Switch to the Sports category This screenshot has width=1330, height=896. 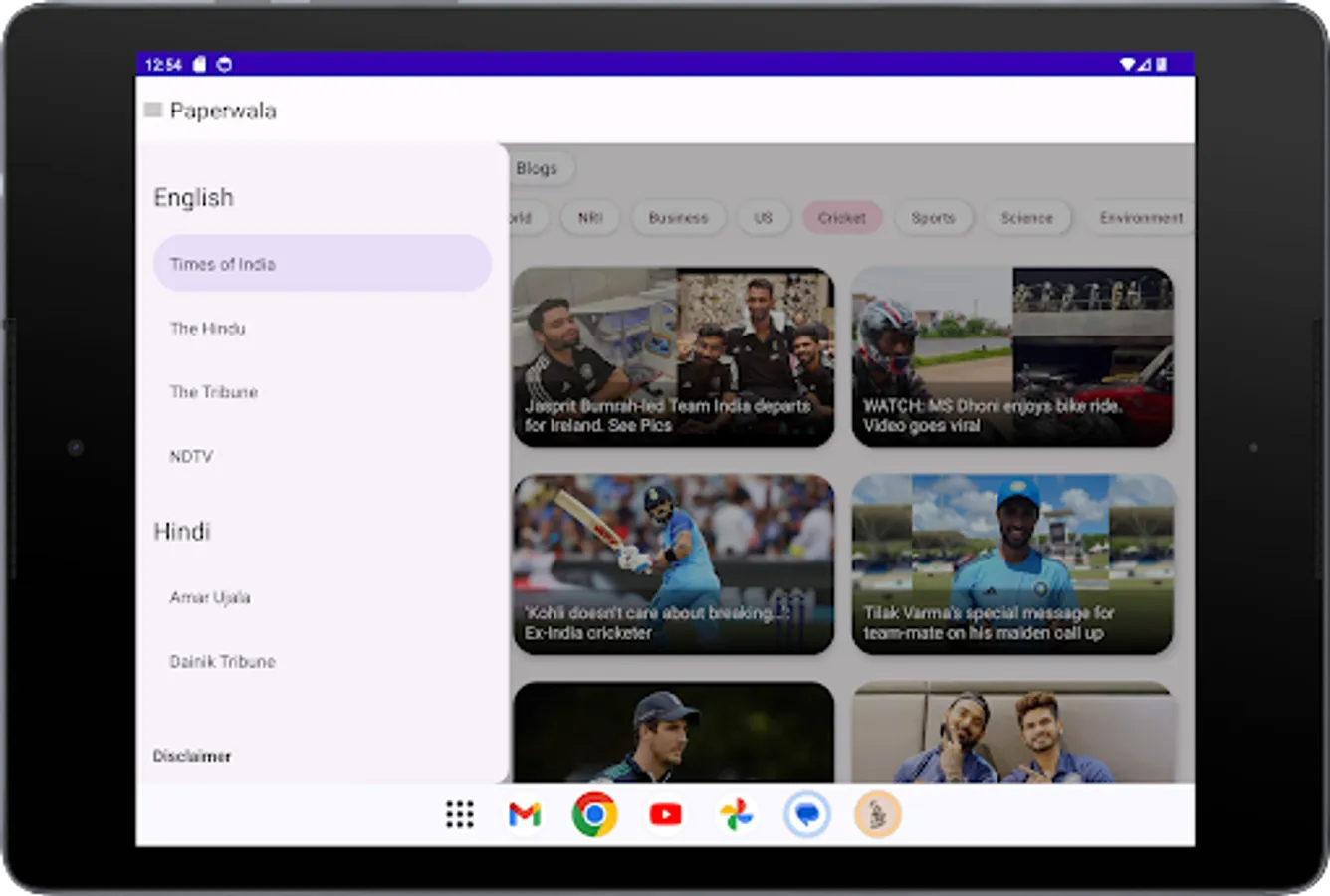point(933,217)
